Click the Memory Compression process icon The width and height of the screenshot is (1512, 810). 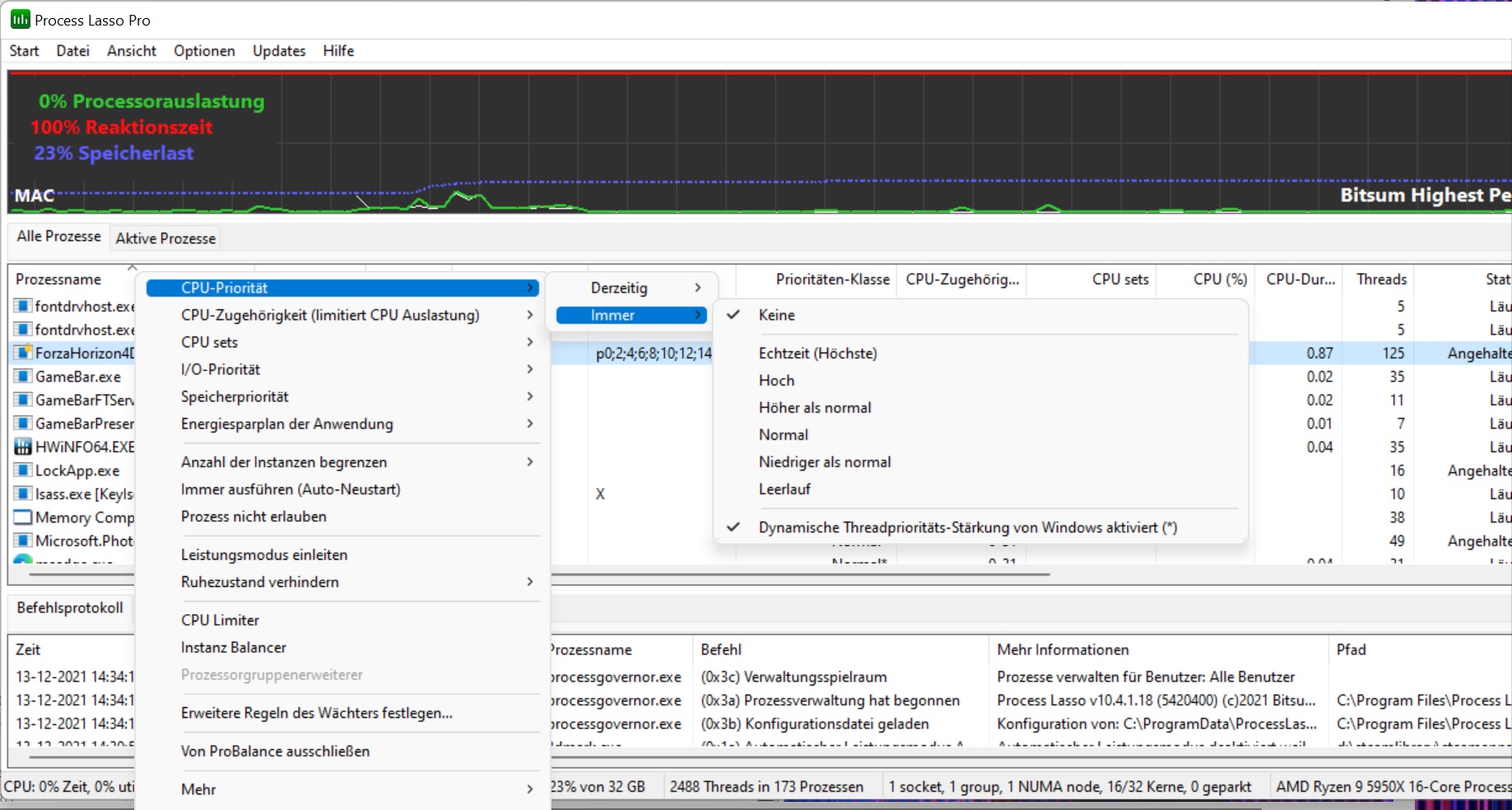(x=23, y=518)
